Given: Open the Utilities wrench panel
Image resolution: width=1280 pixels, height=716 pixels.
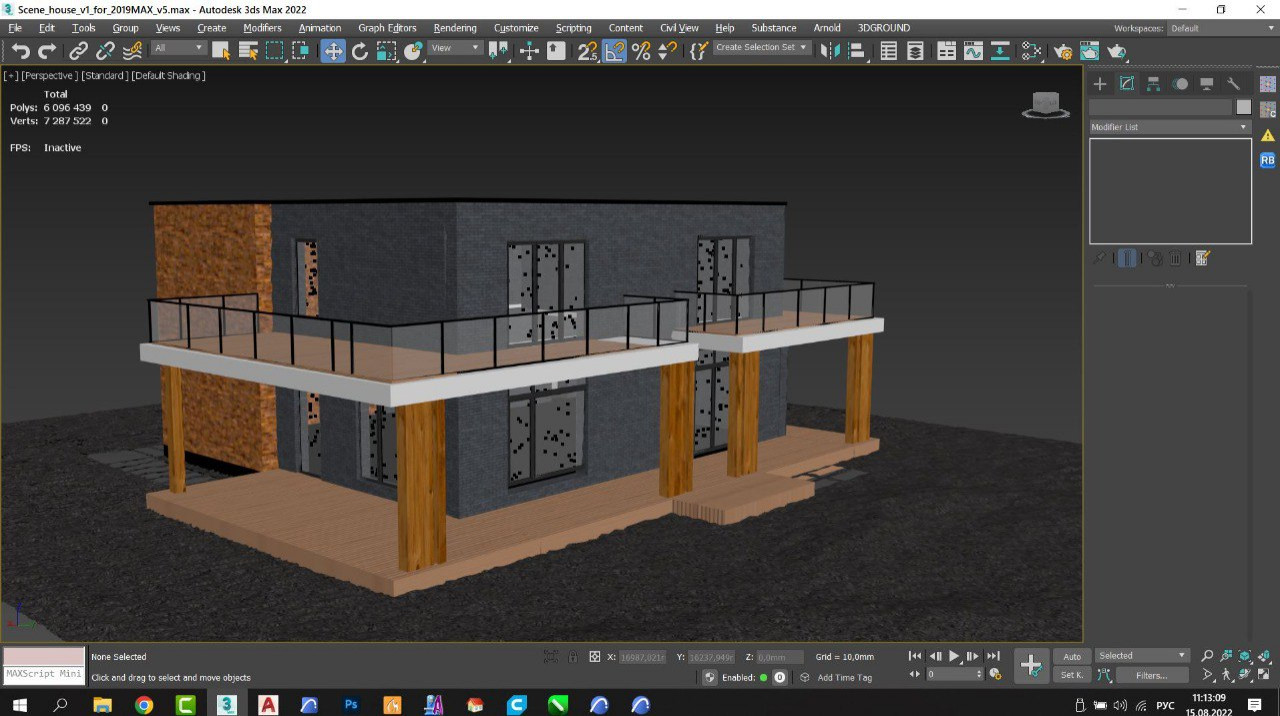Looking at the screenshot, I should coord(1233,84).
